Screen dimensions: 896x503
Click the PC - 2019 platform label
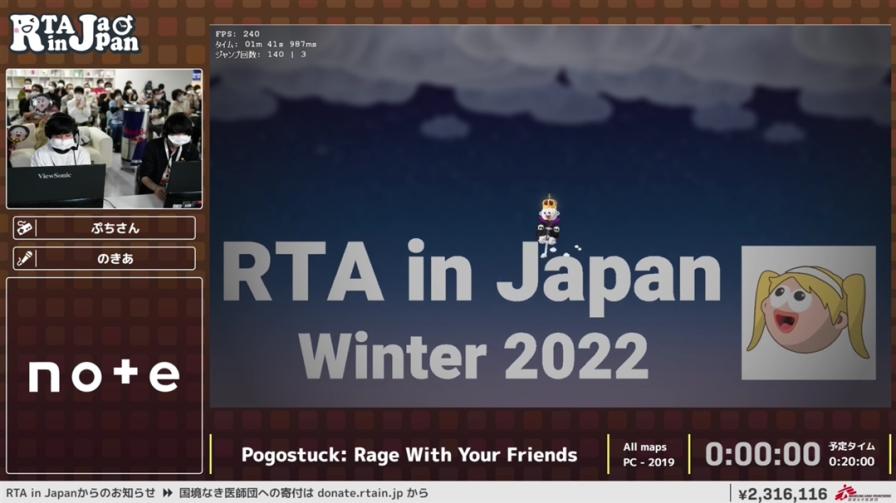coord(649,462)
